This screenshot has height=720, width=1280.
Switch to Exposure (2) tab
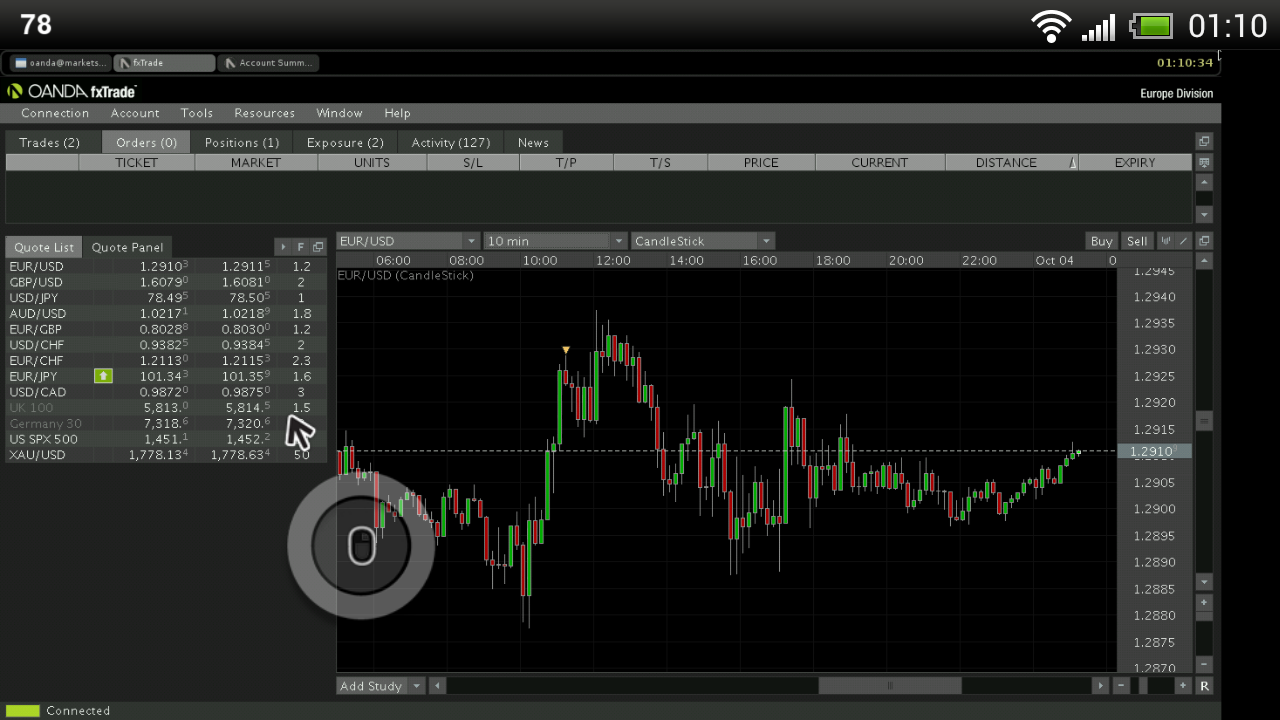pyautogui.click(x=345, y=142)
